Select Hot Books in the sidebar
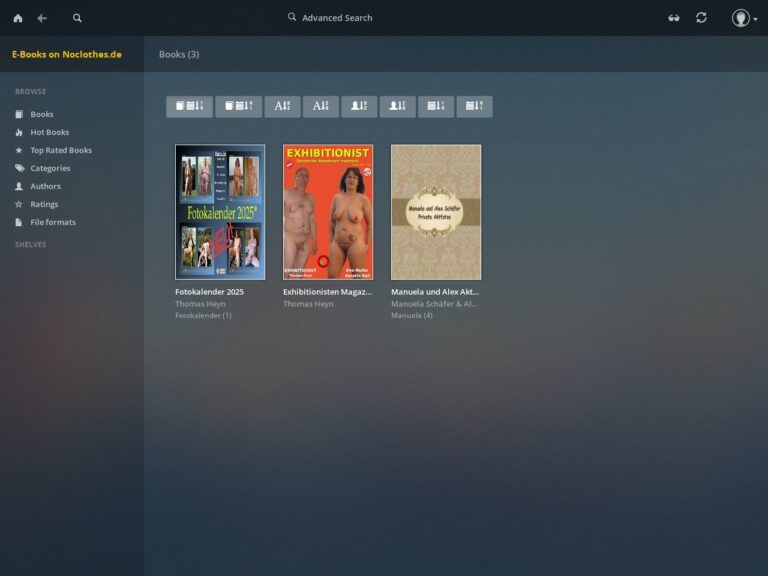 coord(49,132)
